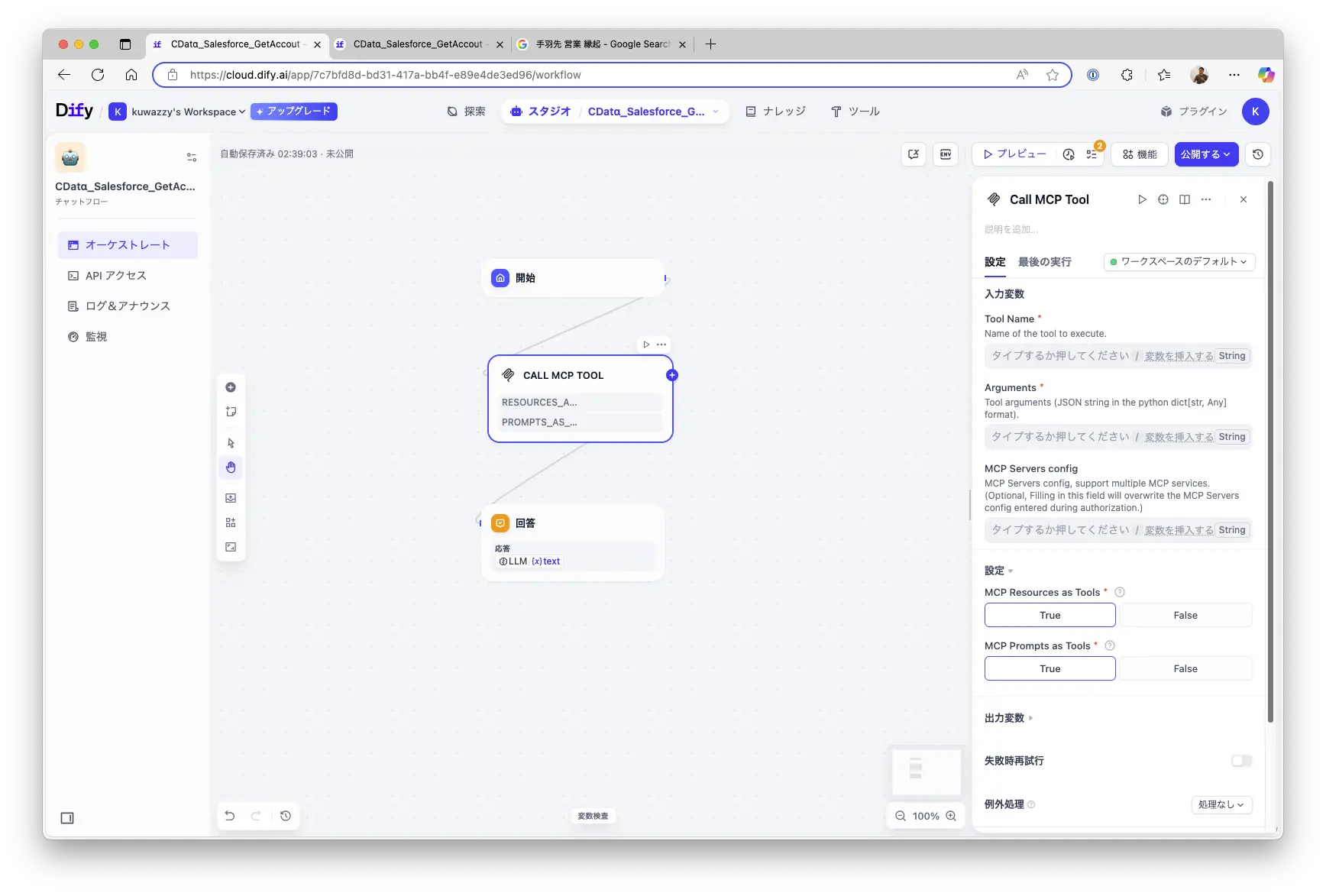This screenshot has width=1326, height=896.
Task: Click the アップグレード upgrade button
Action: [294, 112]
